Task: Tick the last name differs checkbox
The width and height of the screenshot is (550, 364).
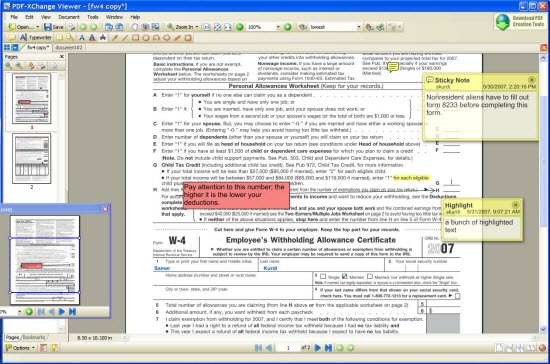Action: coord(457,296)
